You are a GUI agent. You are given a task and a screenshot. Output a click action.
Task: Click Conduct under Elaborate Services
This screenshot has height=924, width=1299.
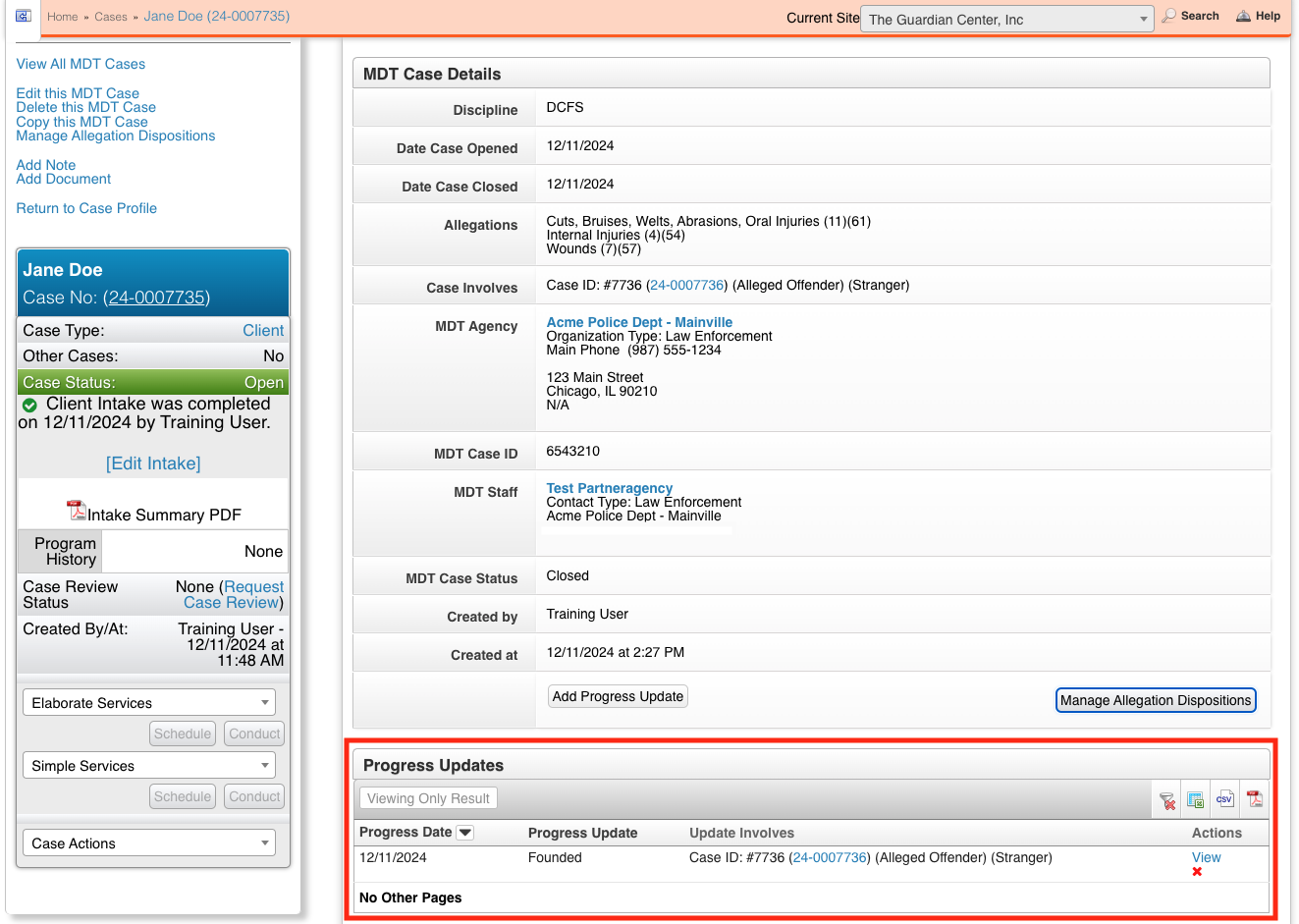[x=254, y=734]
